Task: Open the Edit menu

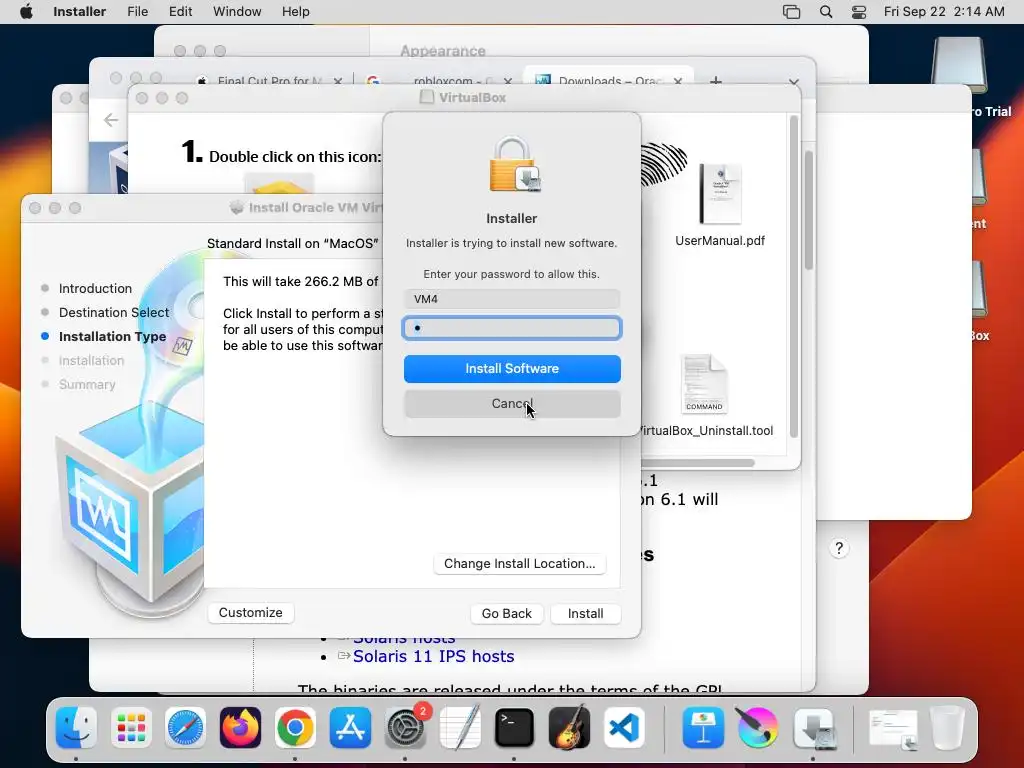Action: 180,12
